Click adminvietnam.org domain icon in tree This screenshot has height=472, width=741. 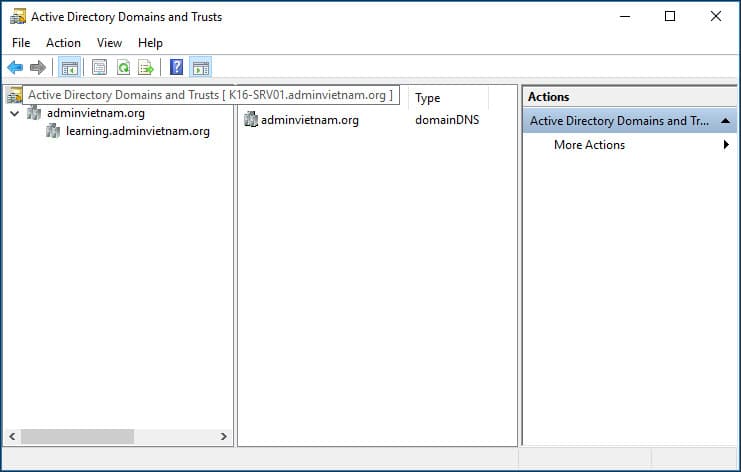click(34, 113)
